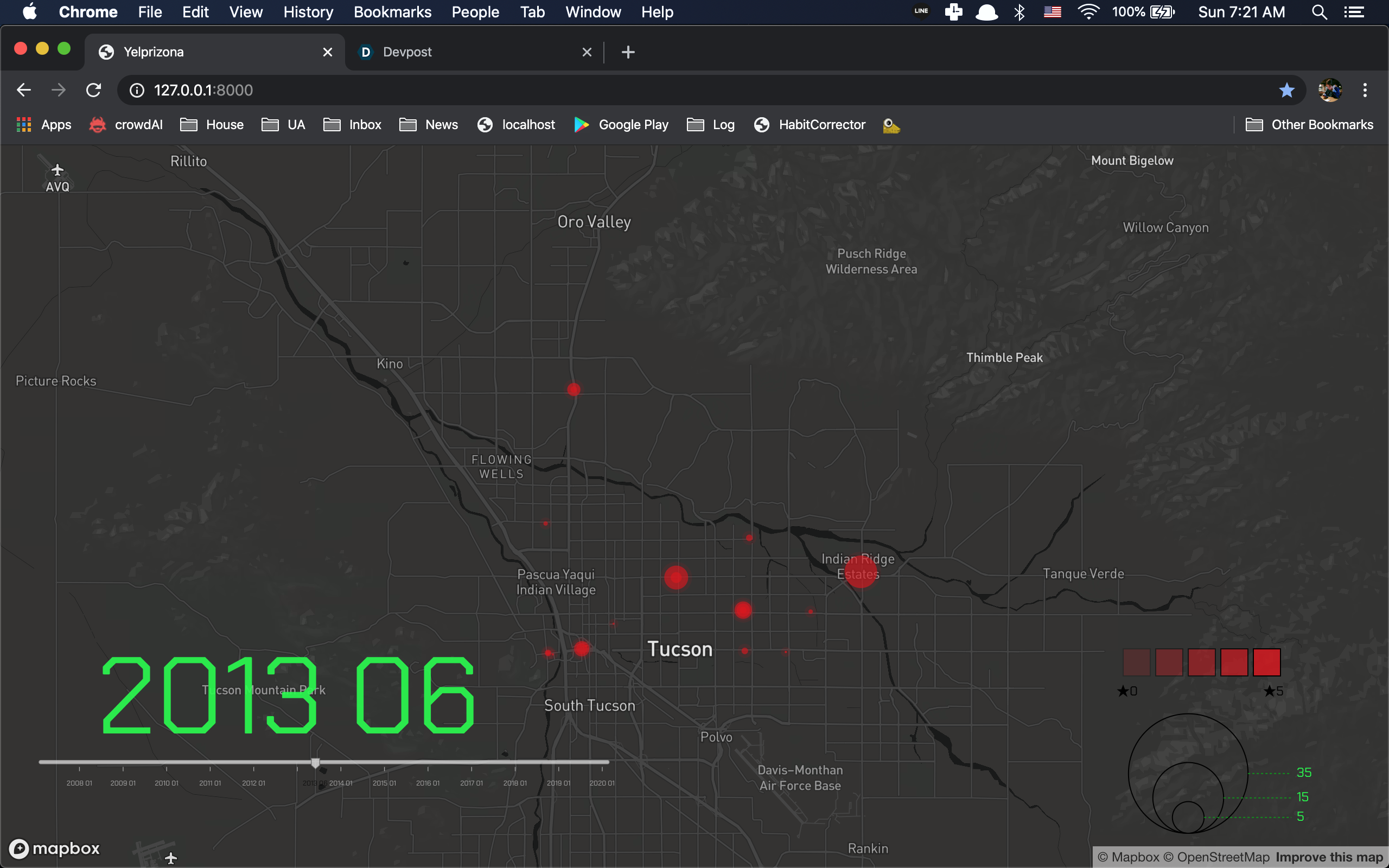Click the Chrome profile avatar
The image size is (1389, 868).
coord(1329,90)
